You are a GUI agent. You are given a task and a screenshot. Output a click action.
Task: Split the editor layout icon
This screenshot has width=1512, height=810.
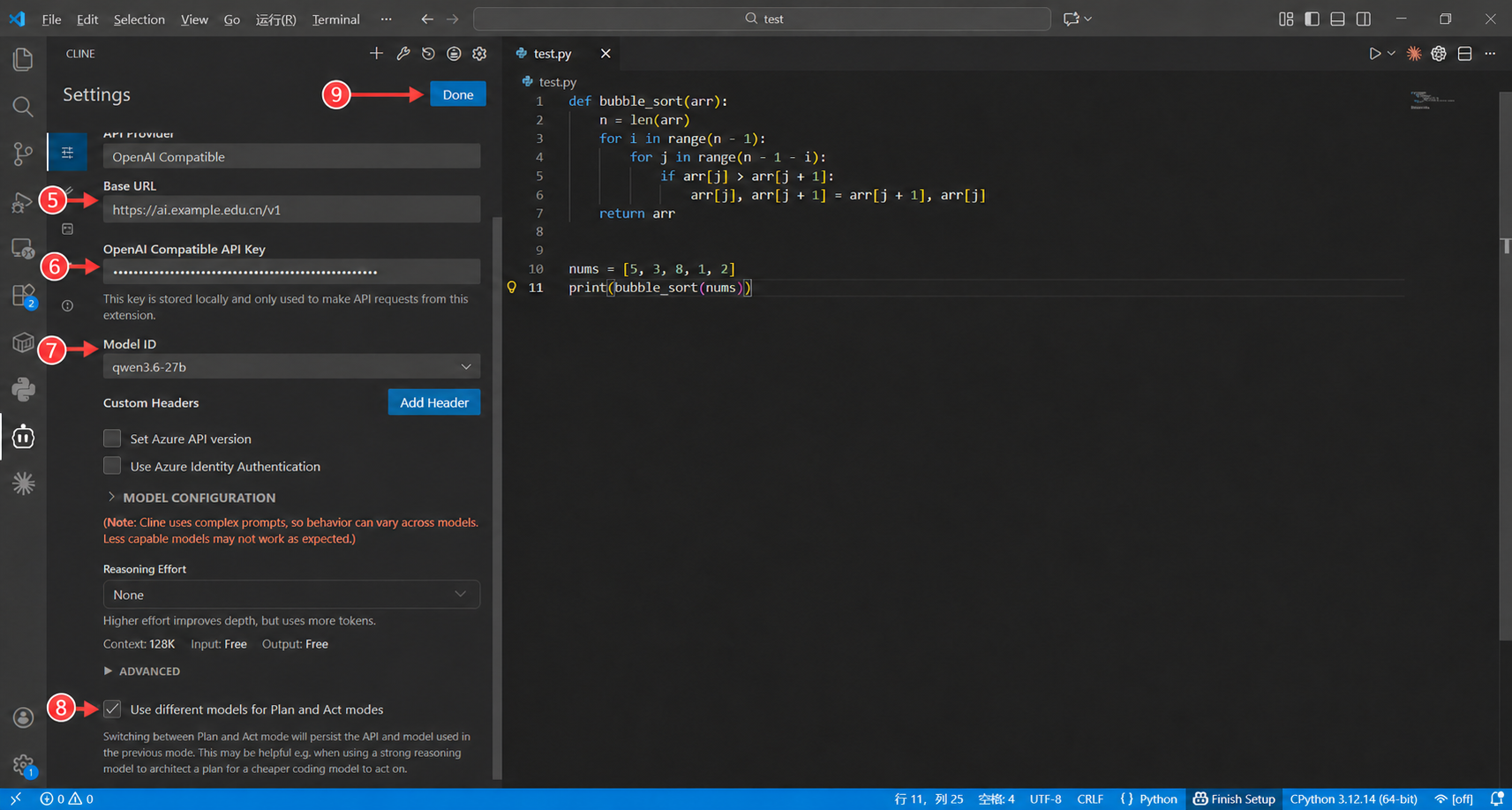[1465, 54]
